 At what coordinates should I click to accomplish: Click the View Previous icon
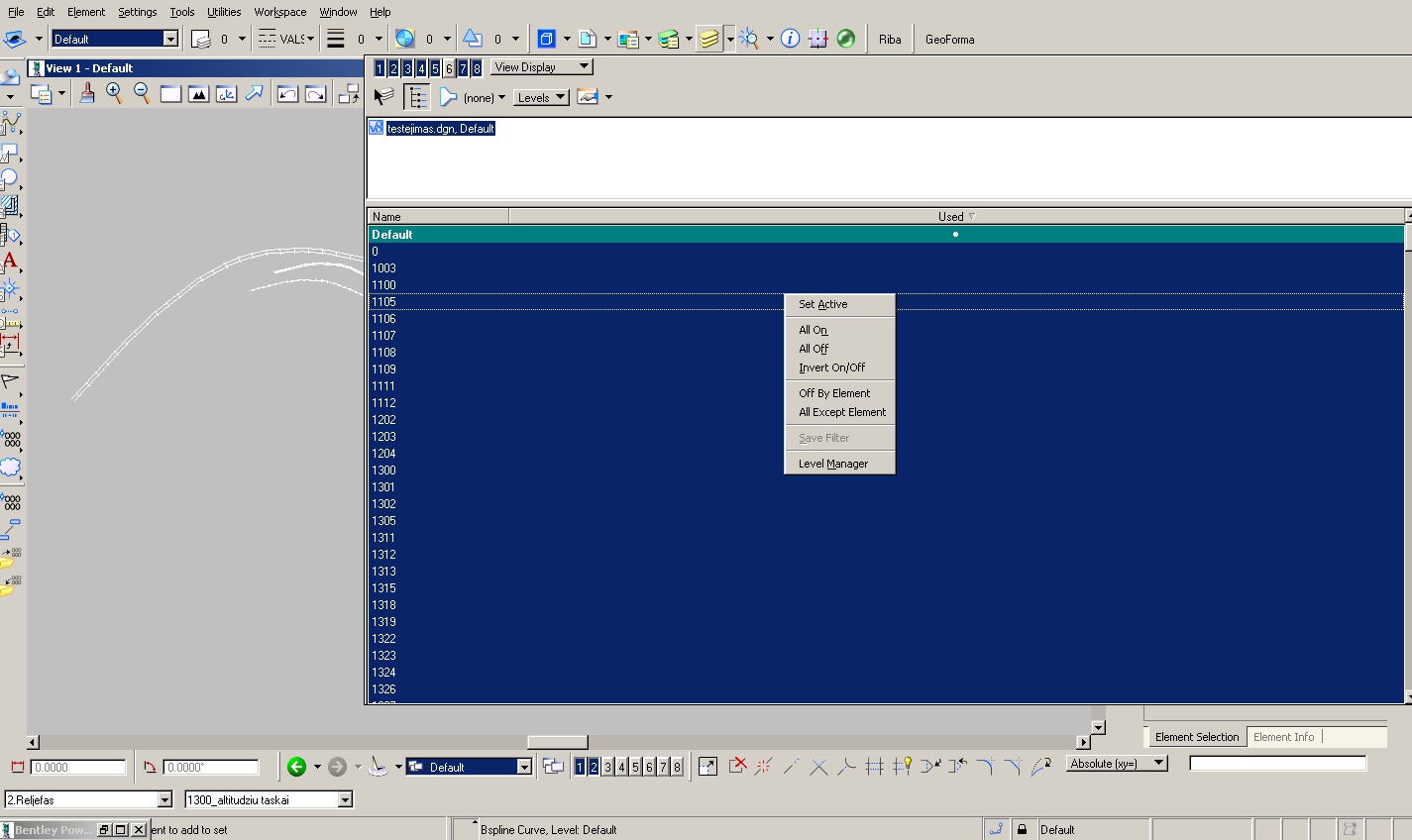[287, 94]
